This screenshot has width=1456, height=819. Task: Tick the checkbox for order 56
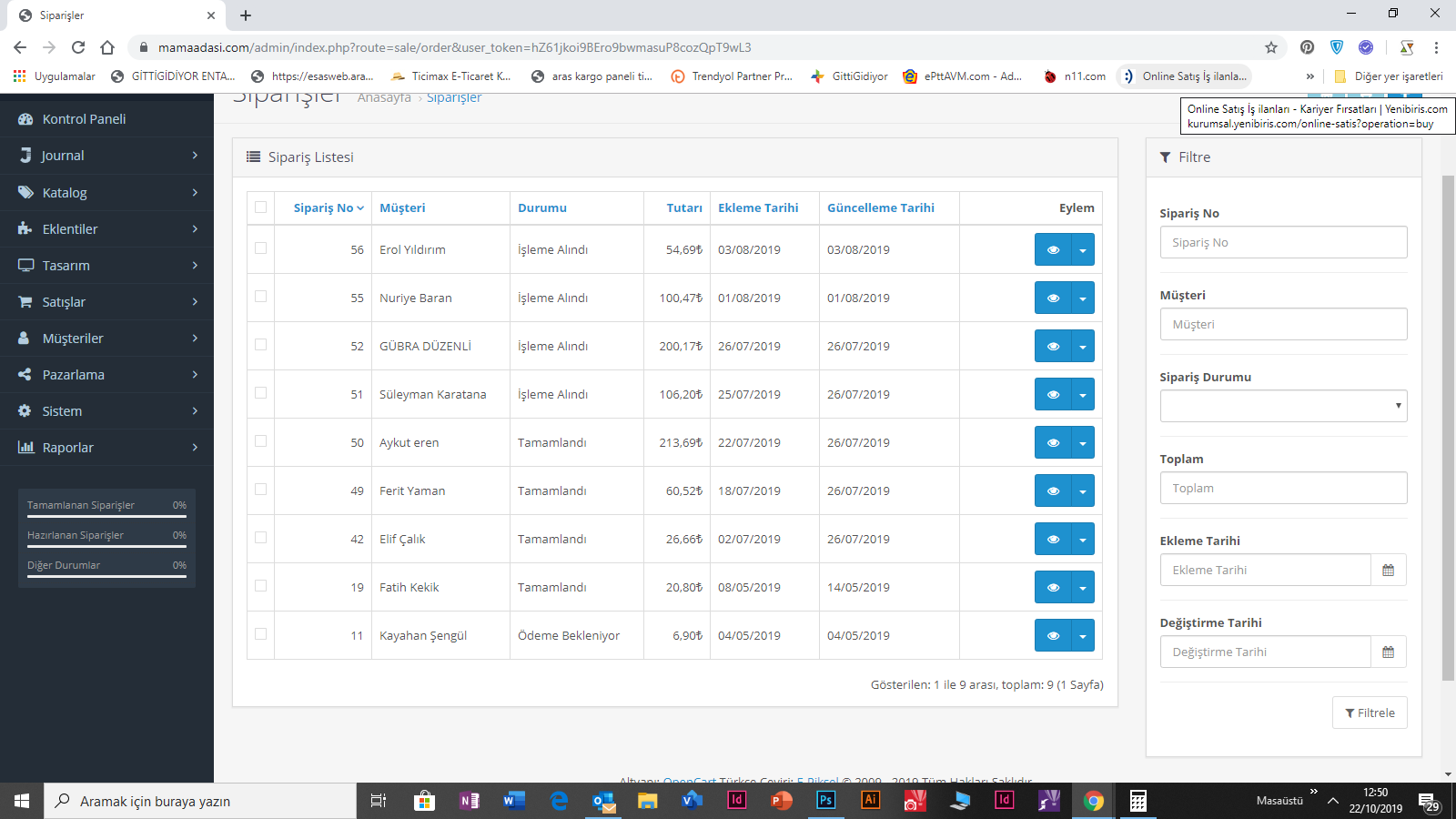point(261,248)
